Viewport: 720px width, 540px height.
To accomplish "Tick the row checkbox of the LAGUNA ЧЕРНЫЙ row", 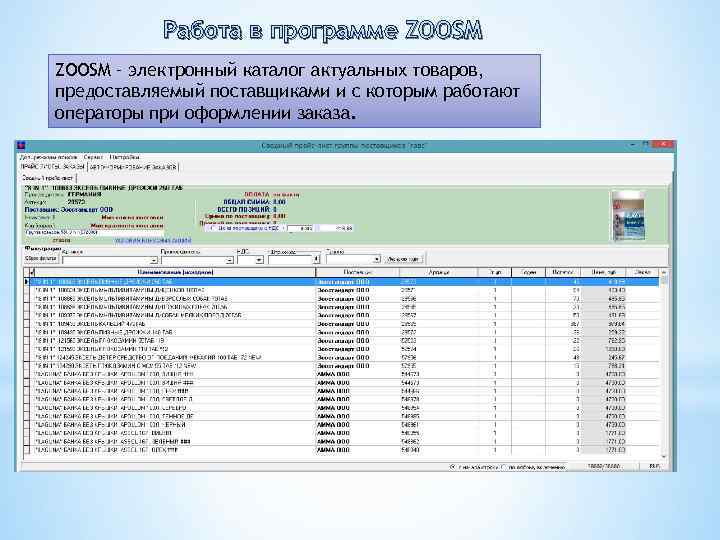I will click(27, 425).
